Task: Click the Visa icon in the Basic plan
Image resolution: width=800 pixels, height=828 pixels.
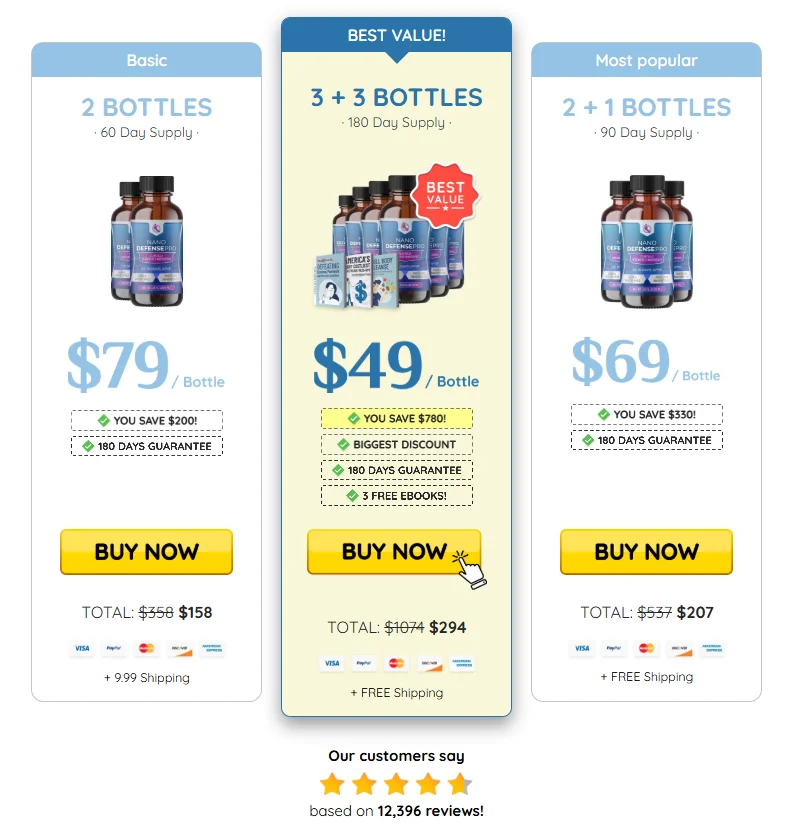Action: coord(82,648)
